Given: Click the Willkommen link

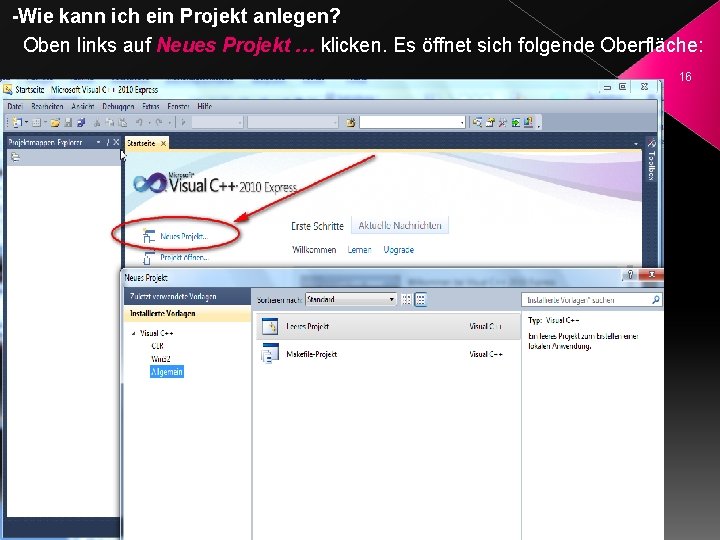Looking at the screenshot, I should pyautogui.click(x=314, y=250).
